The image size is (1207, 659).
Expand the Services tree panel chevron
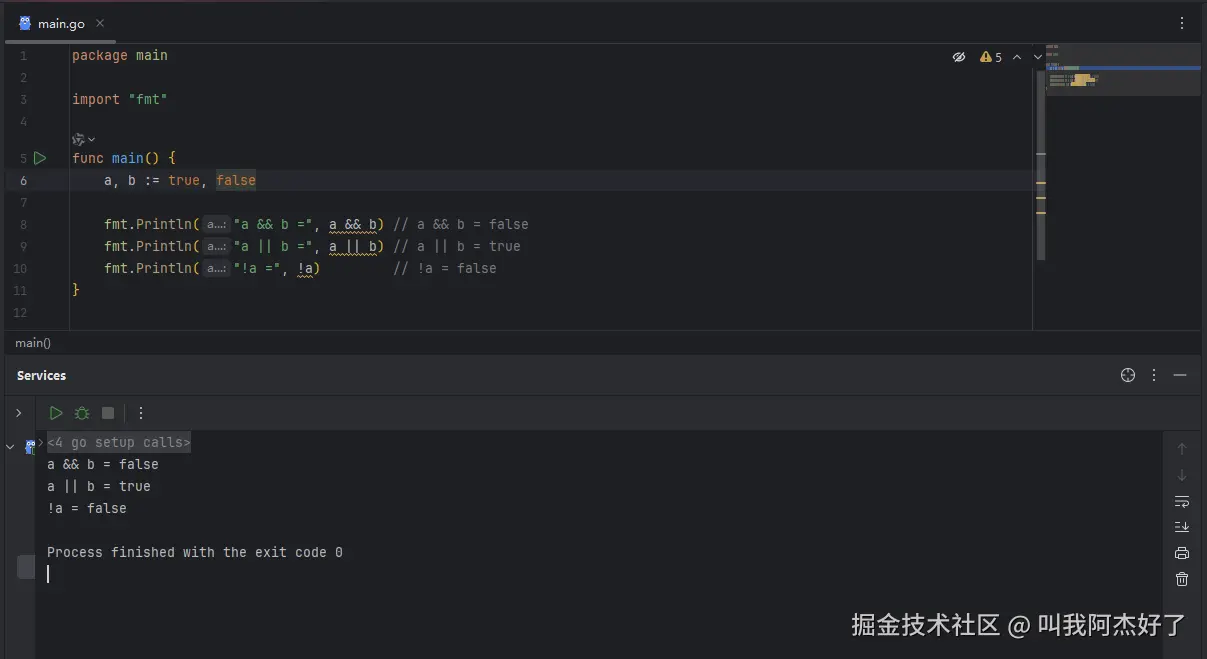coord(18,413)
